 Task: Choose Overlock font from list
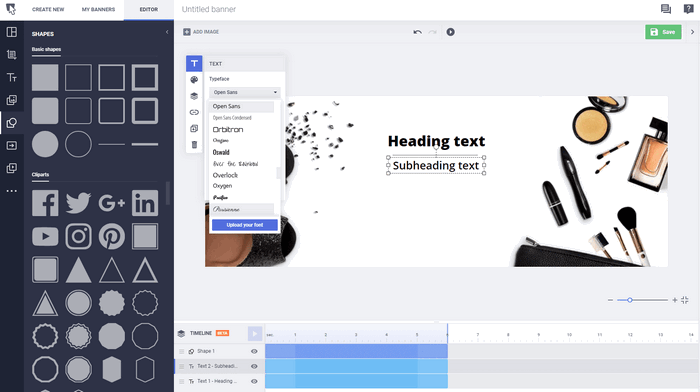pyautogui.click(x=225, y=175)
